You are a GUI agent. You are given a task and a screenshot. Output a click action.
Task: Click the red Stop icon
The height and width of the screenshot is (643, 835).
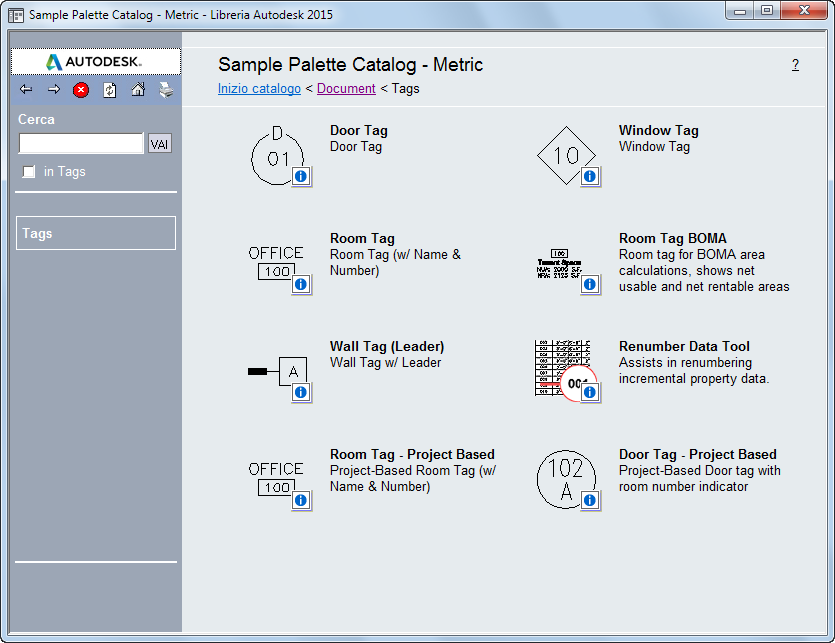pyautogui.click(x=81, y=90)
